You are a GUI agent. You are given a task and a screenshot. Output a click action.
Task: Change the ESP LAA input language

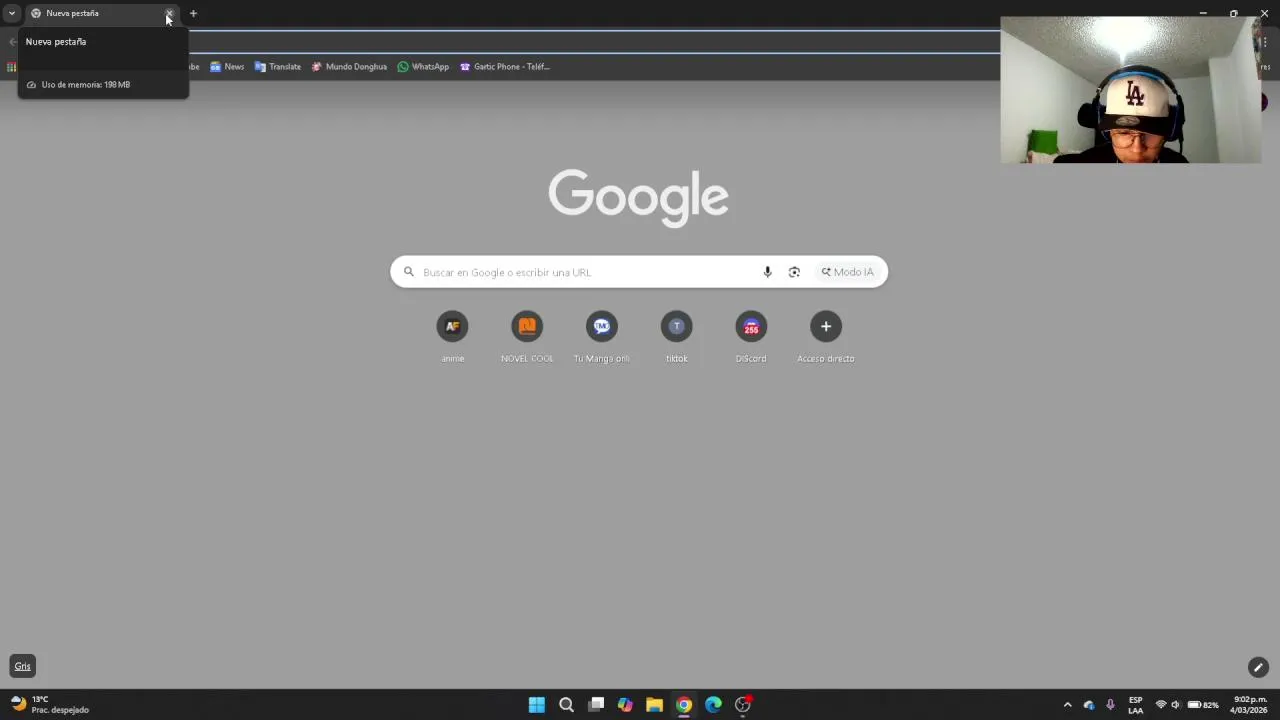[1136, 705]
